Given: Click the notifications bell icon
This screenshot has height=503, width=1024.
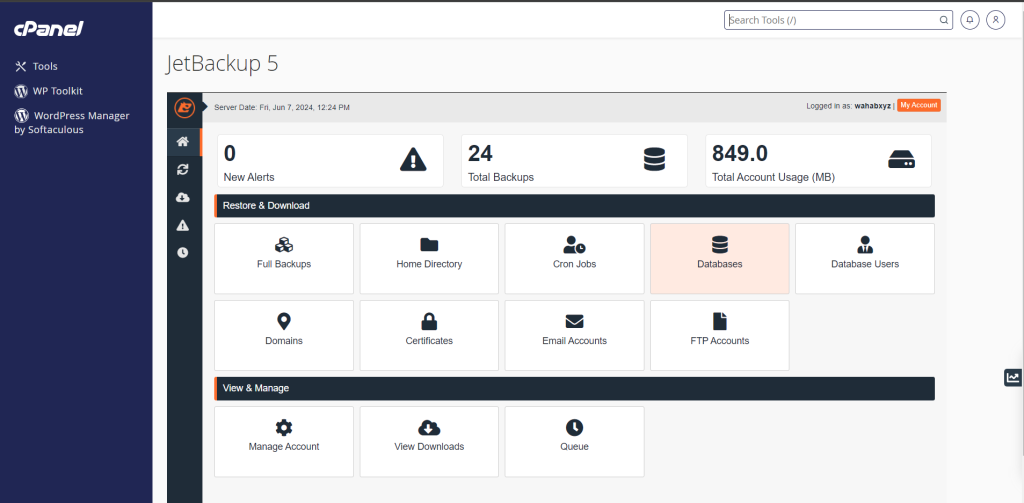Looking at the screenshot, I should (x=969, y=20).
